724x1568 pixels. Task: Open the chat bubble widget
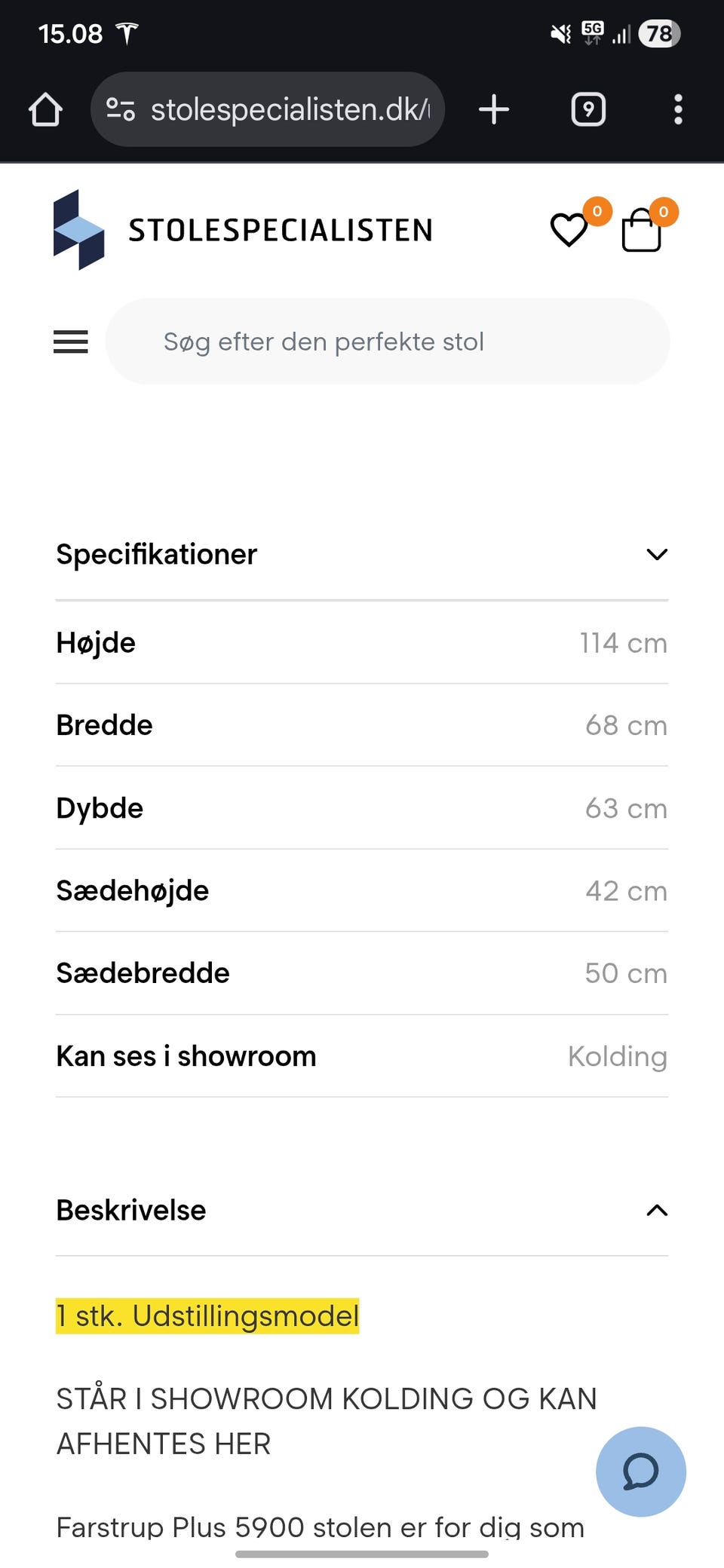[x=641, y=1471]
